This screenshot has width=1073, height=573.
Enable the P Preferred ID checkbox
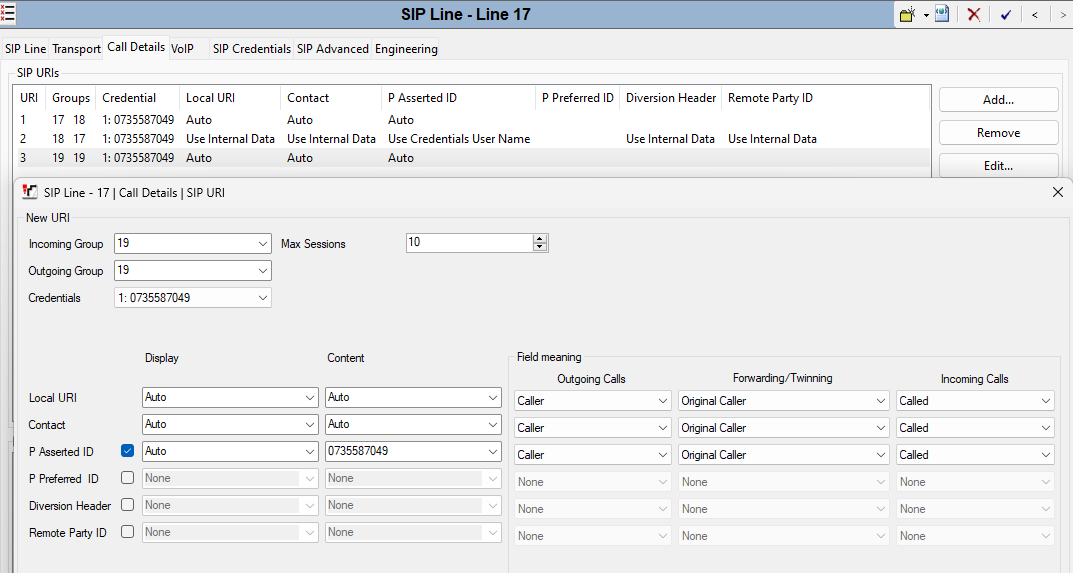click(x=127, y=478)
